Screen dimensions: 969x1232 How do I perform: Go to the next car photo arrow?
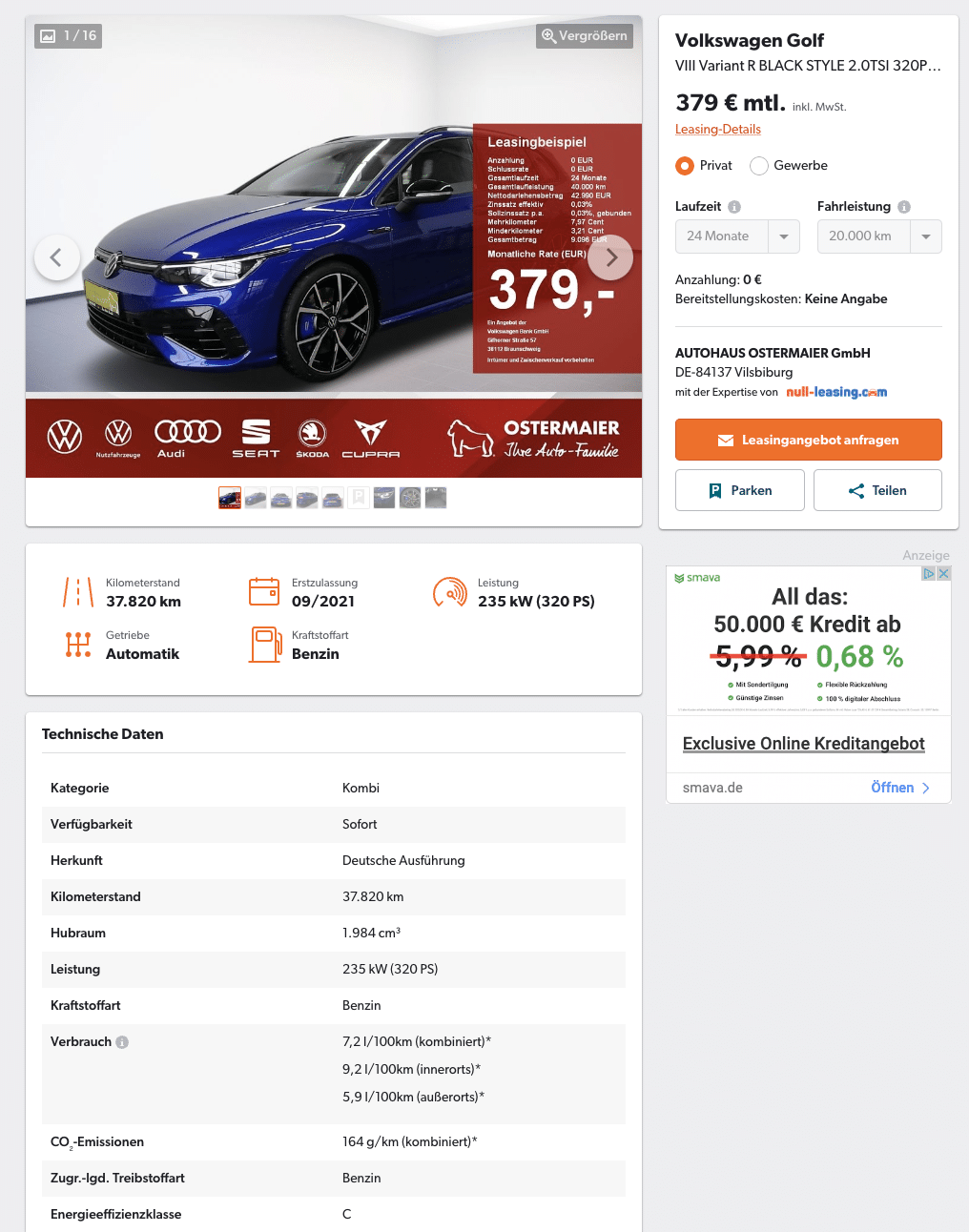click(x=610, y=257)
